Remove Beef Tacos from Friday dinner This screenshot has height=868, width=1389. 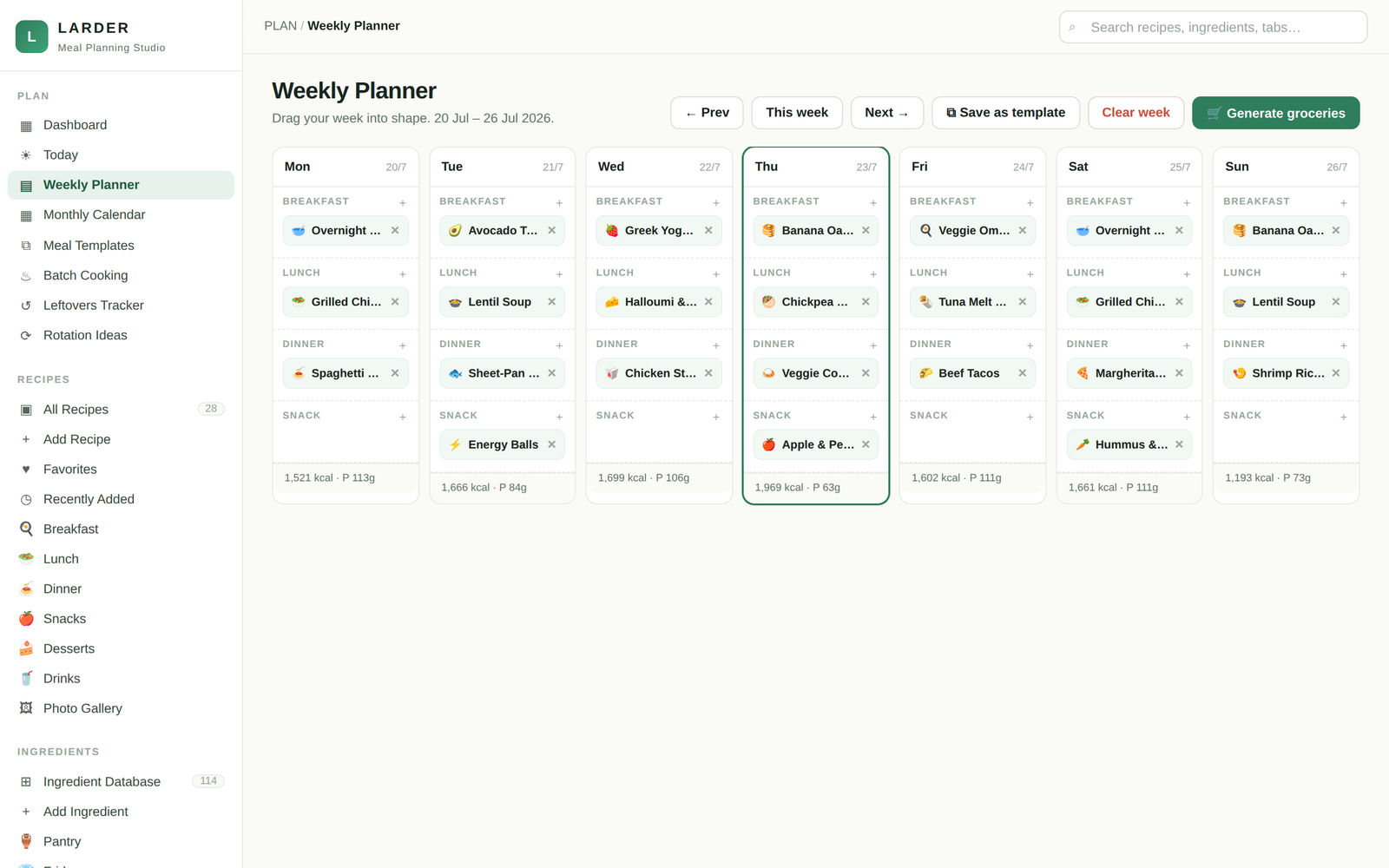point(1022,373)
